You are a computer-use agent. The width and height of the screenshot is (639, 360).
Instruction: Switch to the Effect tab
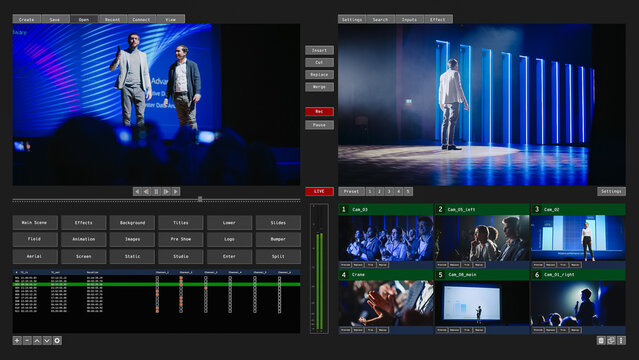(438, 19)
